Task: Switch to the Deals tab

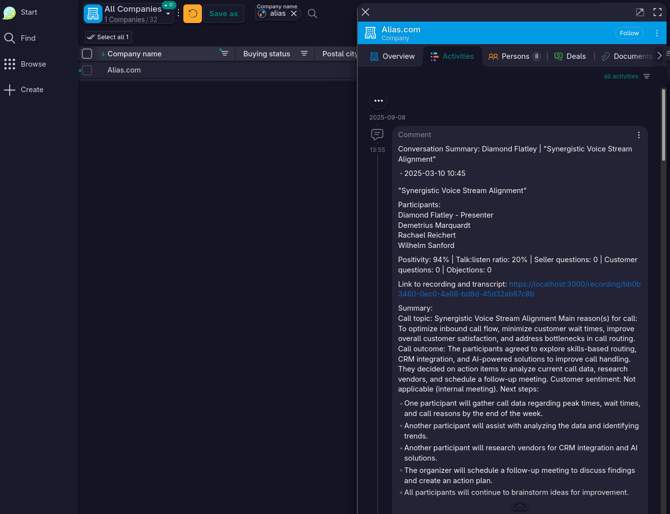Action: point(570,57)
